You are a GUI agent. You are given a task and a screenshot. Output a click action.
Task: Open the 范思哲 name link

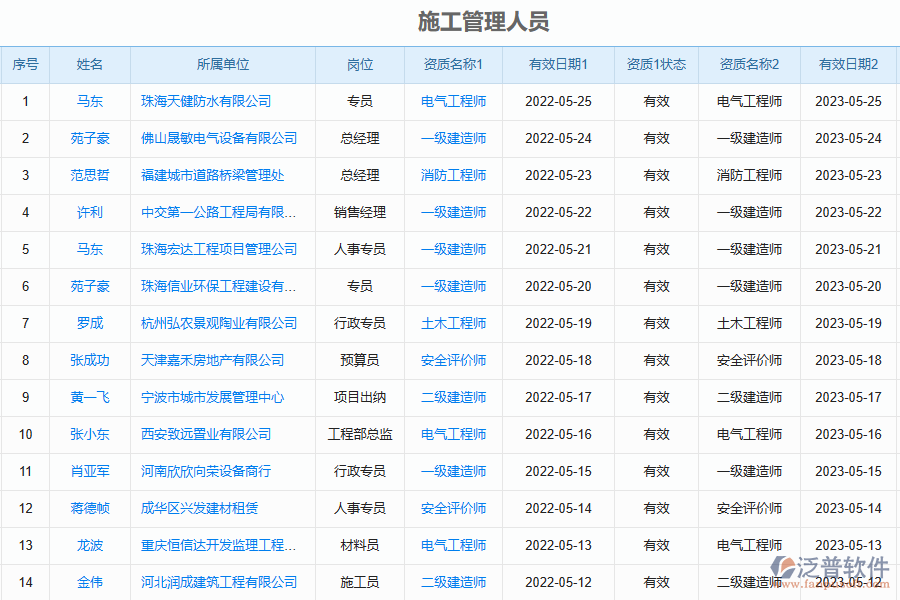[x=90, y=175]
